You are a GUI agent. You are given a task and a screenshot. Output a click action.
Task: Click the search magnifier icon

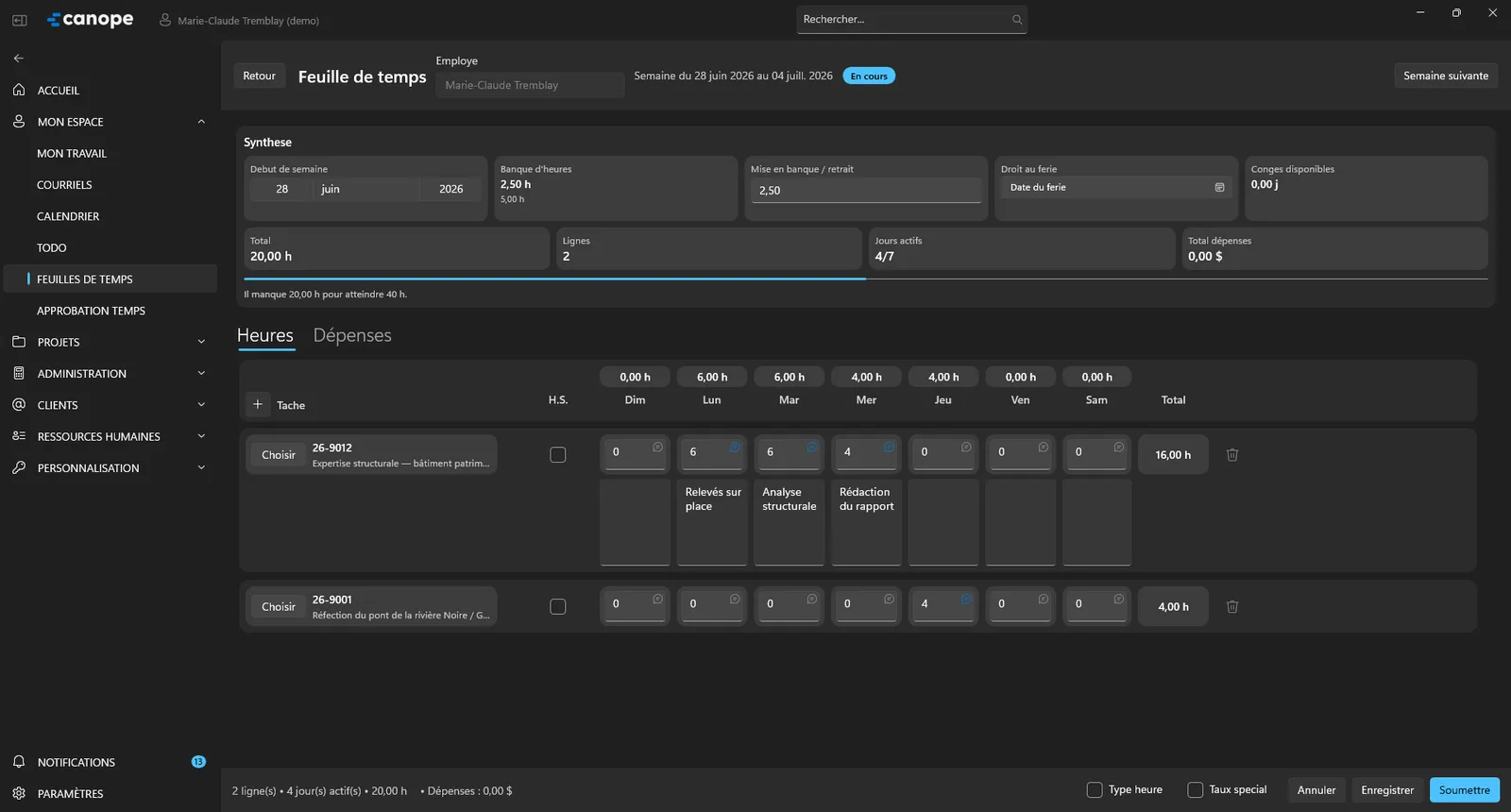(x=1017, y=20)
